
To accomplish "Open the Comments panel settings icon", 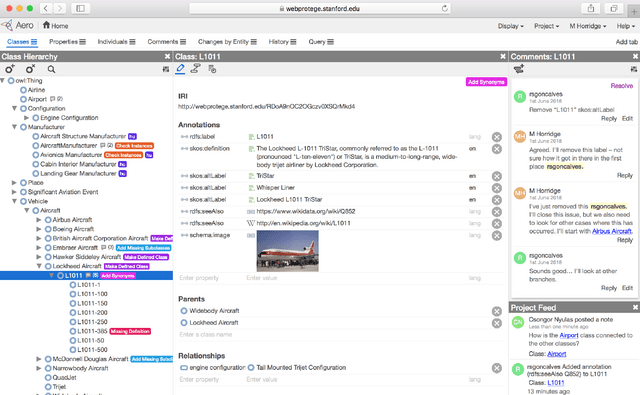I will (633, 69).
